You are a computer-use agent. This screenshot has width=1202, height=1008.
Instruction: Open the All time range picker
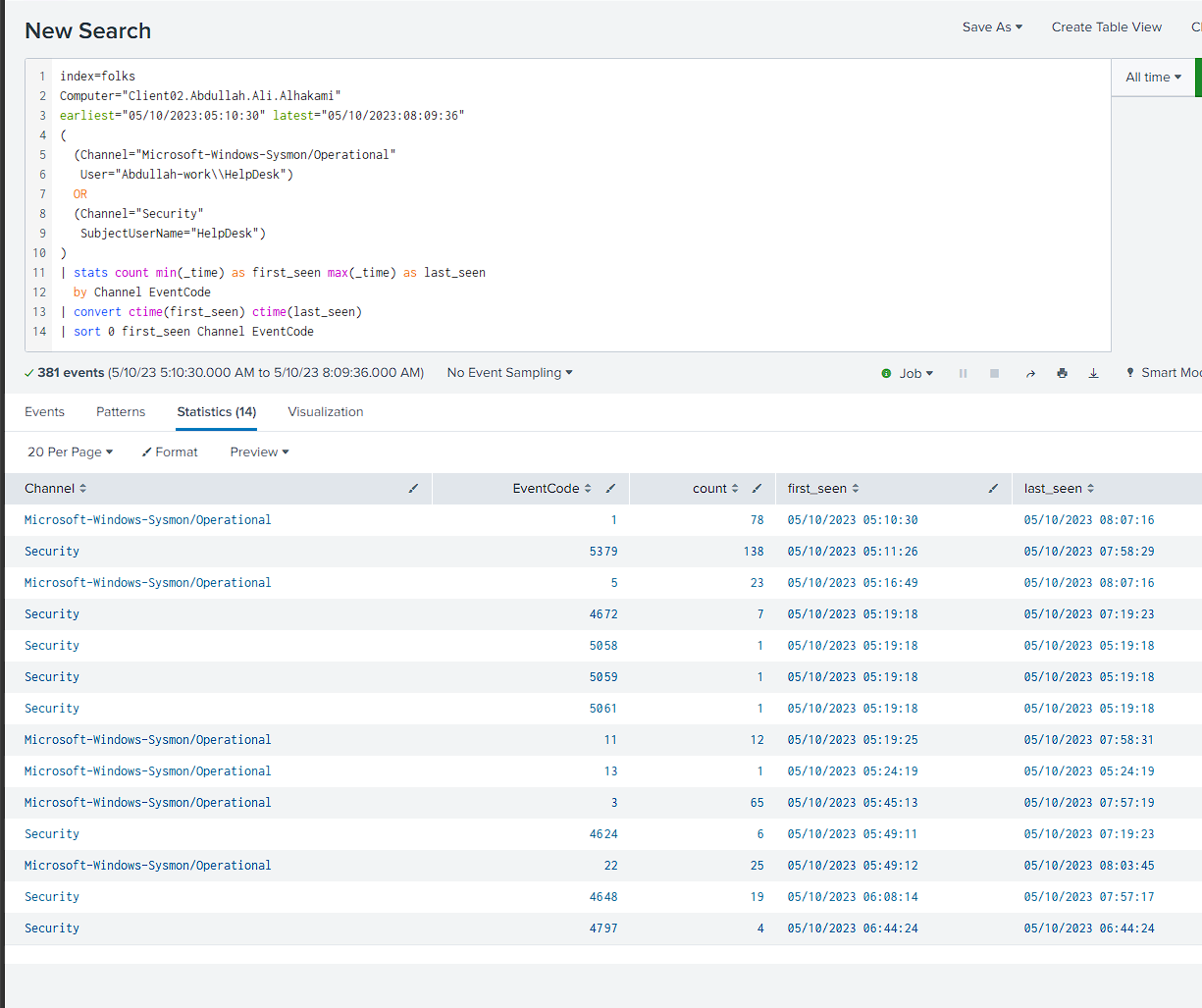[1153, 77]
